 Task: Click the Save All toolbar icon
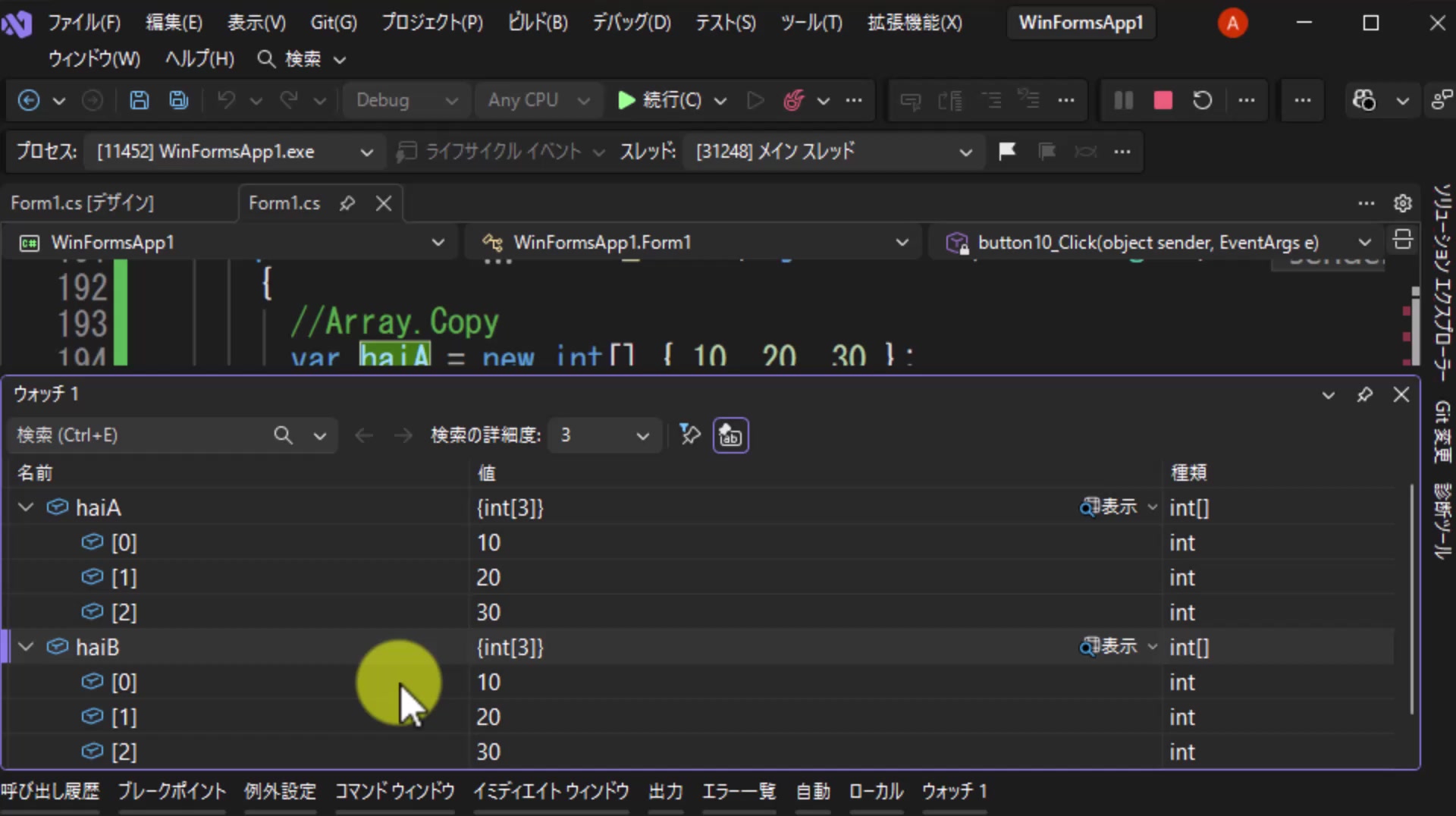click(179, 100)
